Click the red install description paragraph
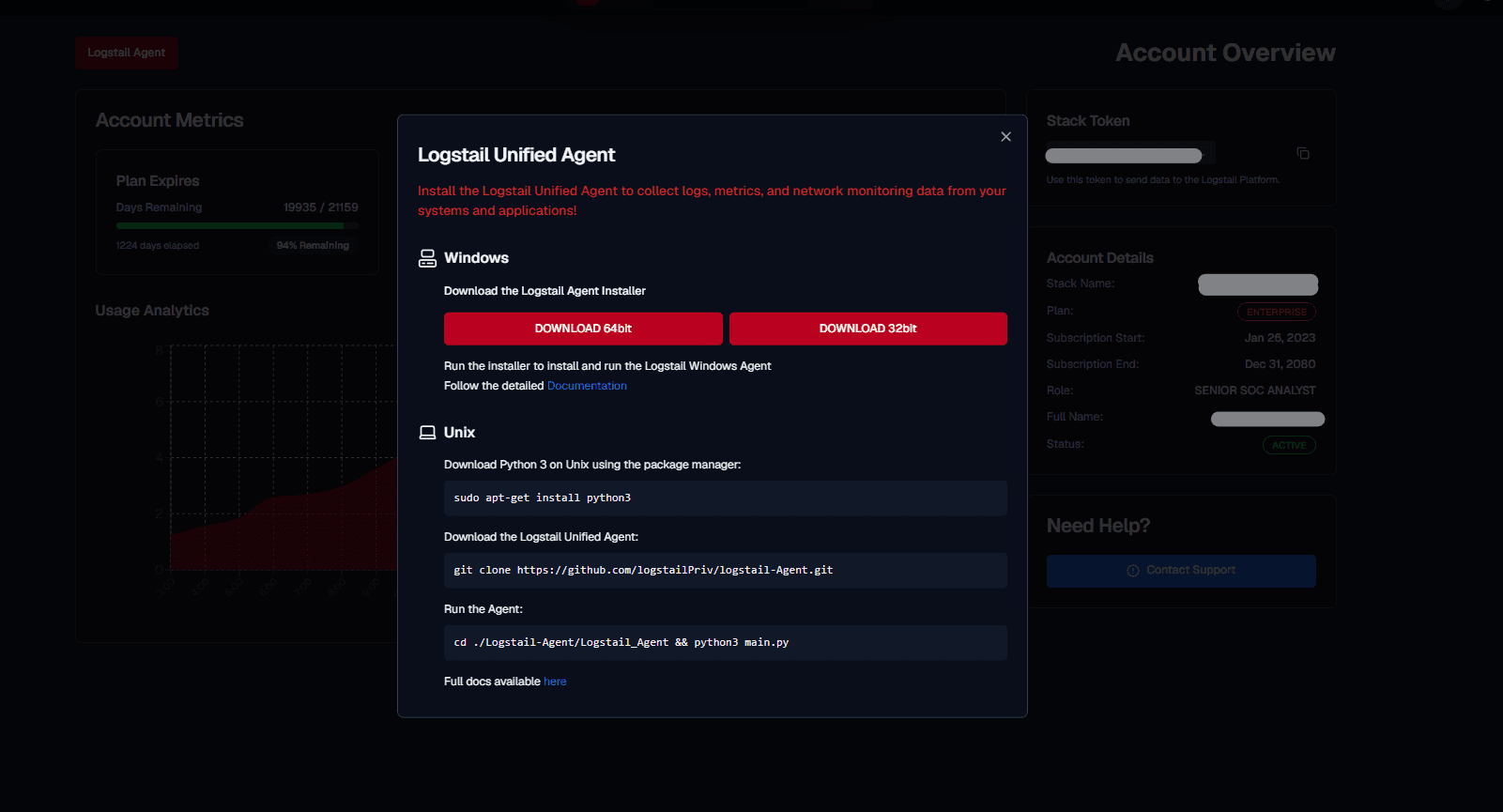The height and width of the screenshot is (812, 1503). [x=712, y=201]
